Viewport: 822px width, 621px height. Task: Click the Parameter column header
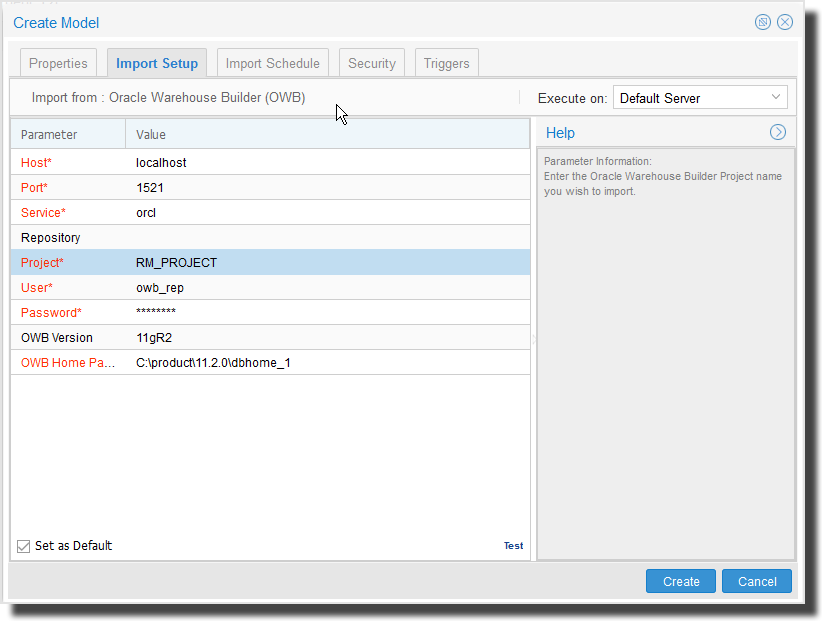click(x=68, y=134)
